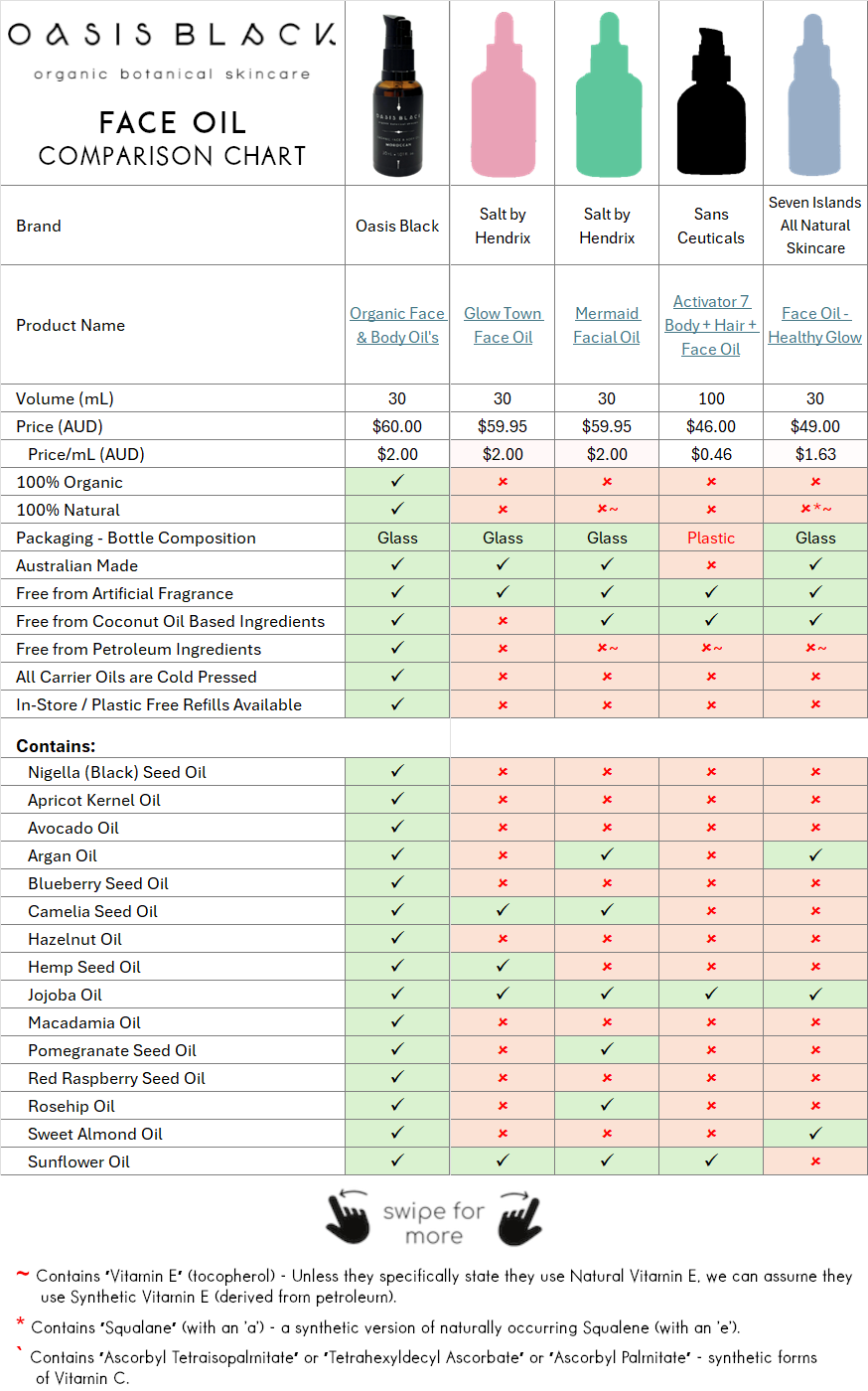The width and height of the screenshot is (868, 1391).
Task: Click Sans Ceuticals' Free from Artificial Fragrance checkmark
Action: tap(711, 592)
